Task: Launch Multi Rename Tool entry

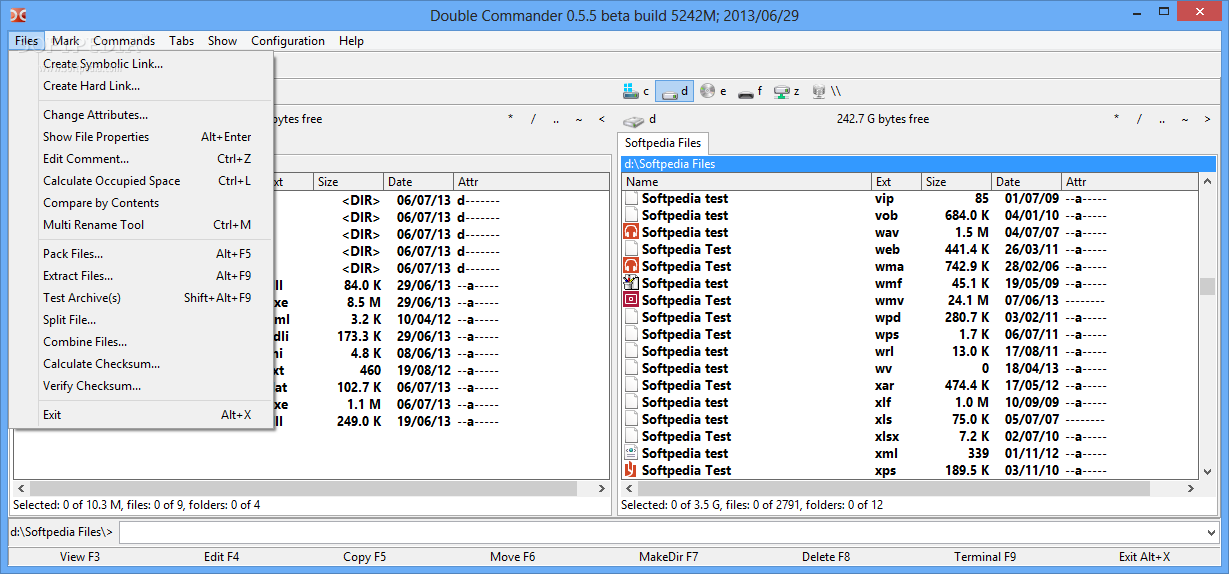Action: 141,225
